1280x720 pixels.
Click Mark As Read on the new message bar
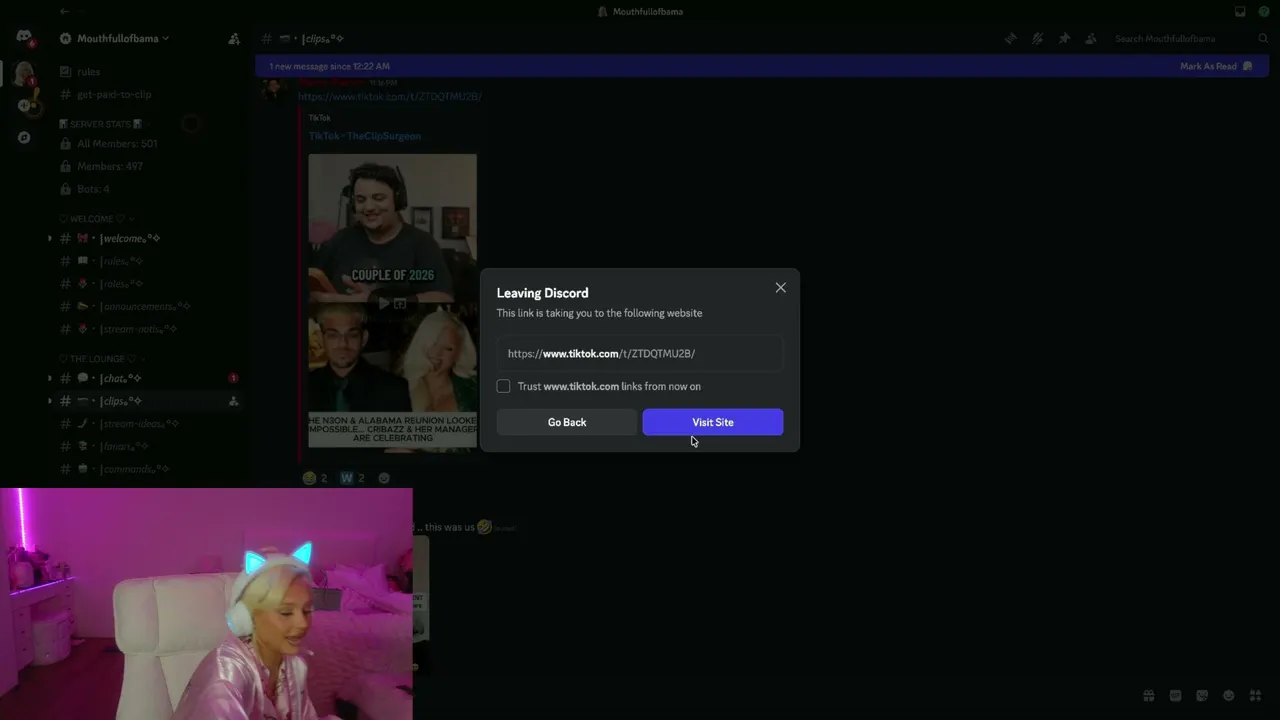point(1216,66)
